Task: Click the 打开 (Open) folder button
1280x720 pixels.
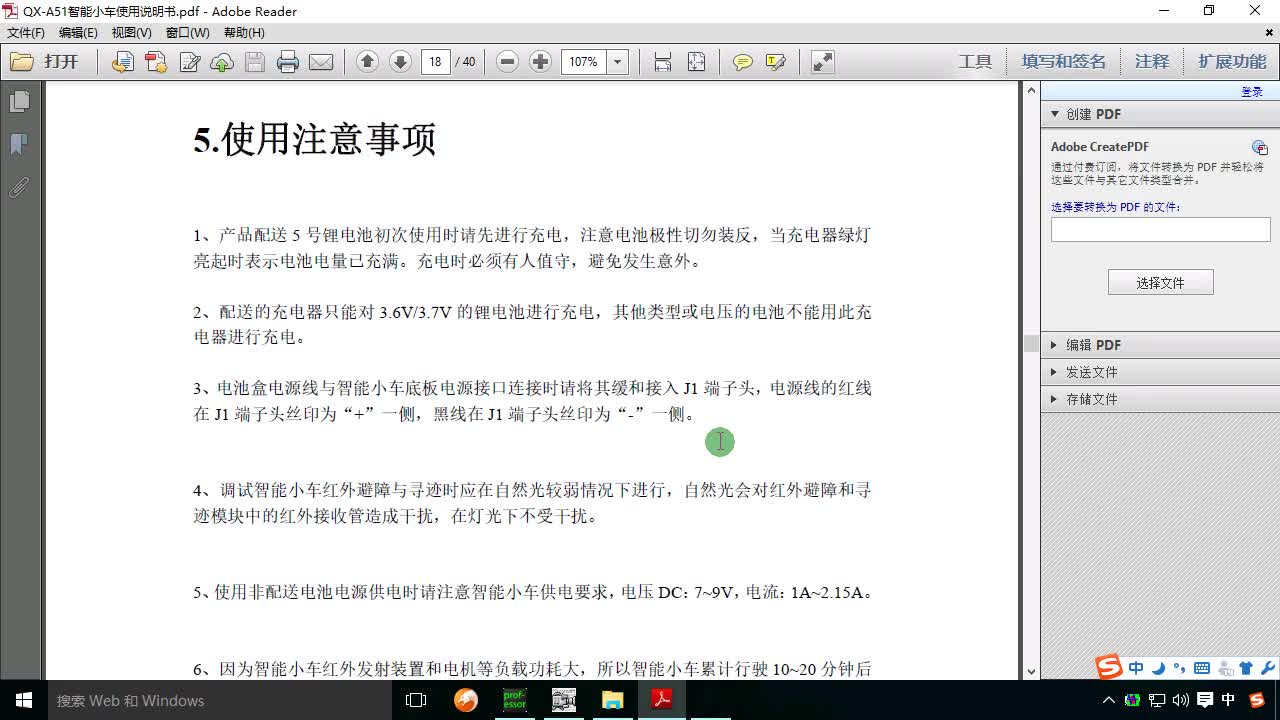Action: [45, 62]
